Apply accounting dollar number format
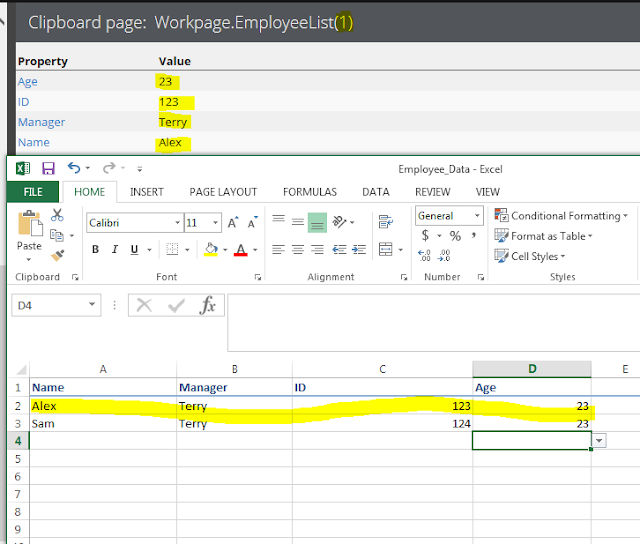 click(x=425, y=235)
